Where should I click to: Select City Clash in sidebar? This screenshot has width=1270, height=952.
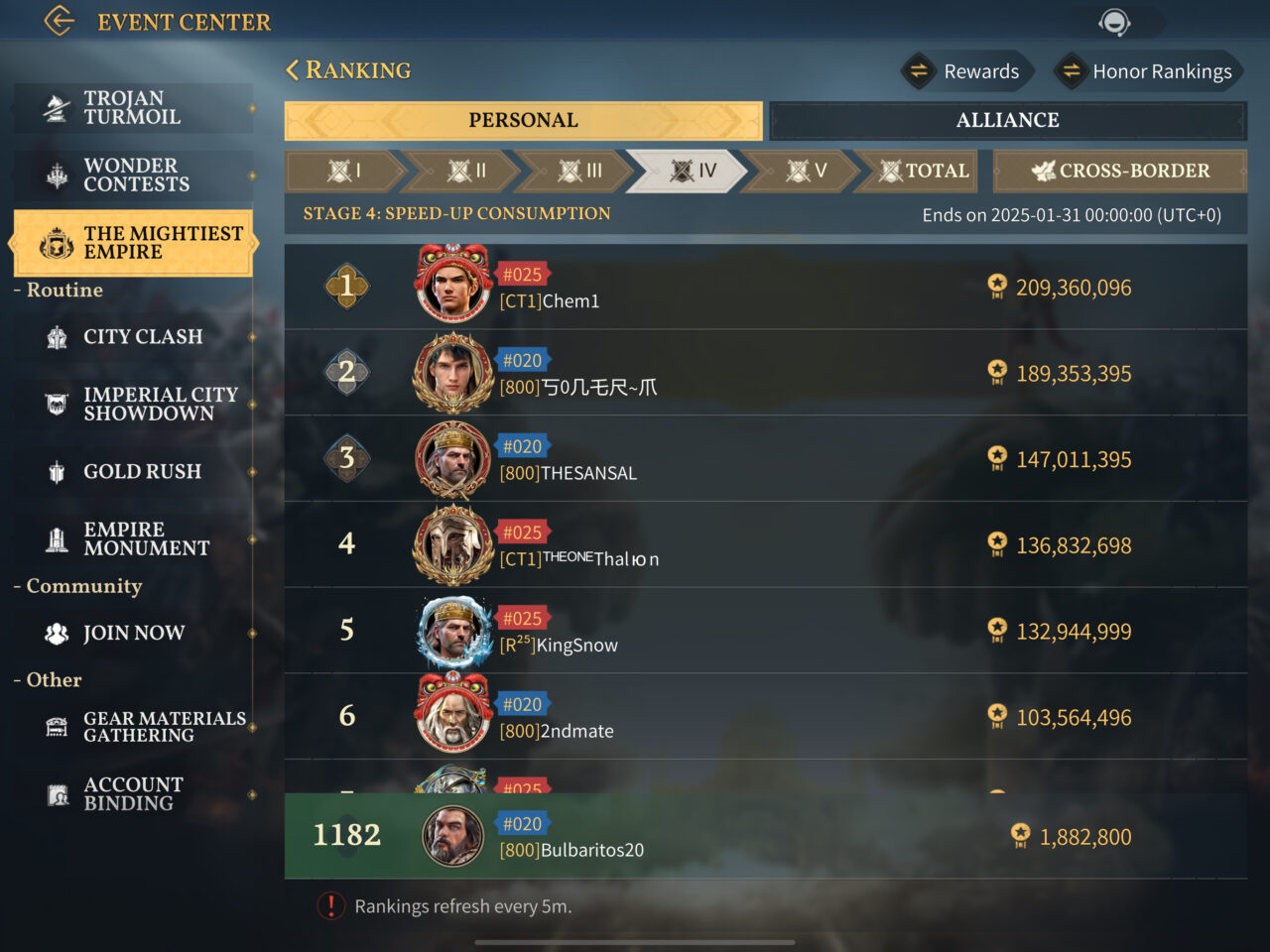(x=133, y=337)
